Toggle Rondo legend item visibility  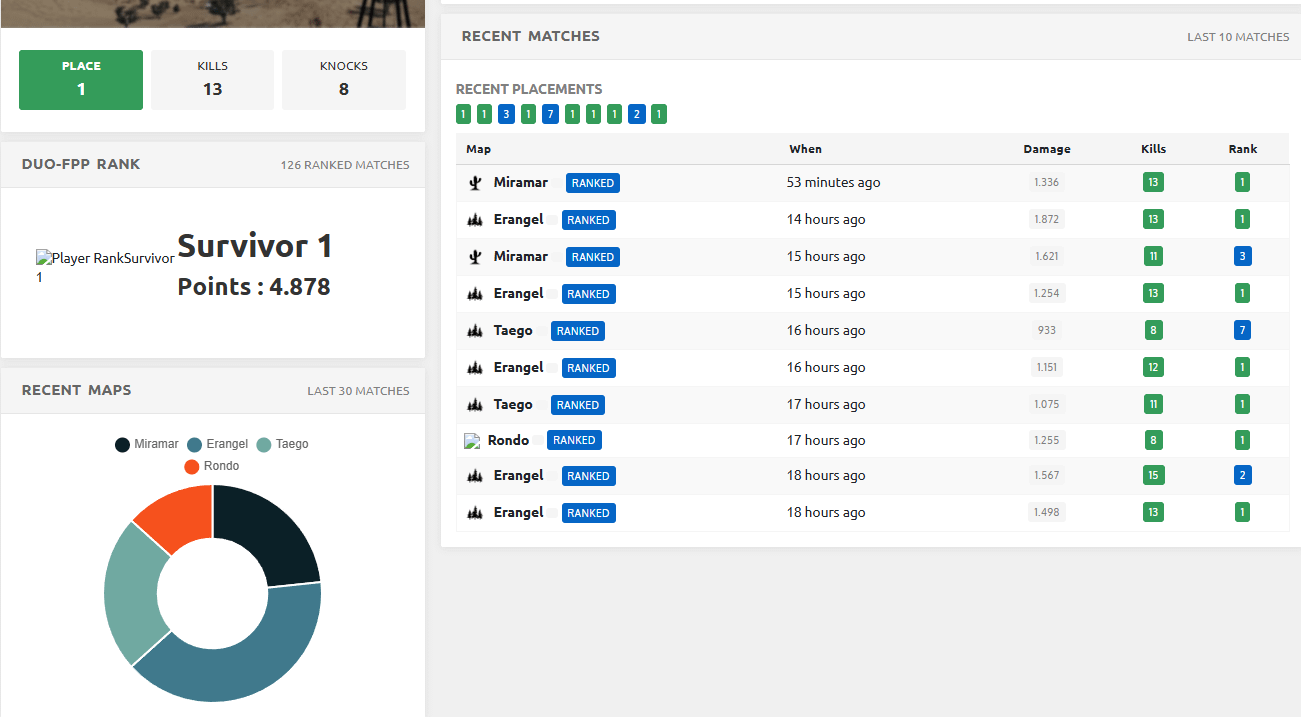[x=212, y=466]
